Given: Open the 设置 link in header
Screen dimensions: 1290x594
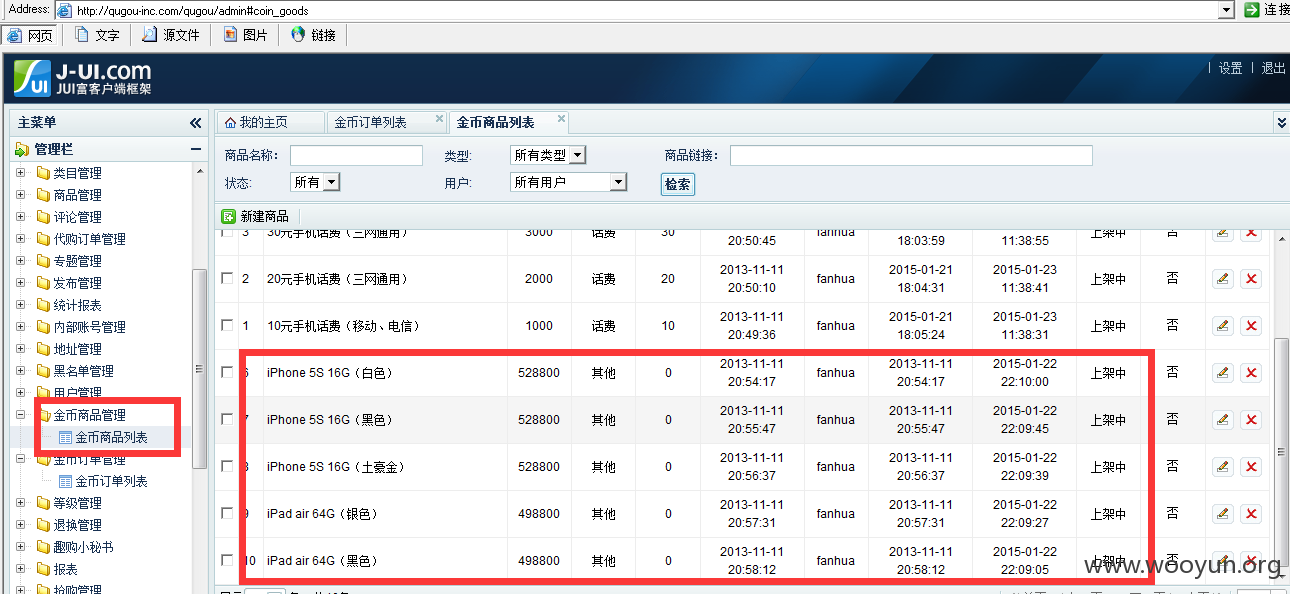Looking at the screenshot, I should point(1230,68).
